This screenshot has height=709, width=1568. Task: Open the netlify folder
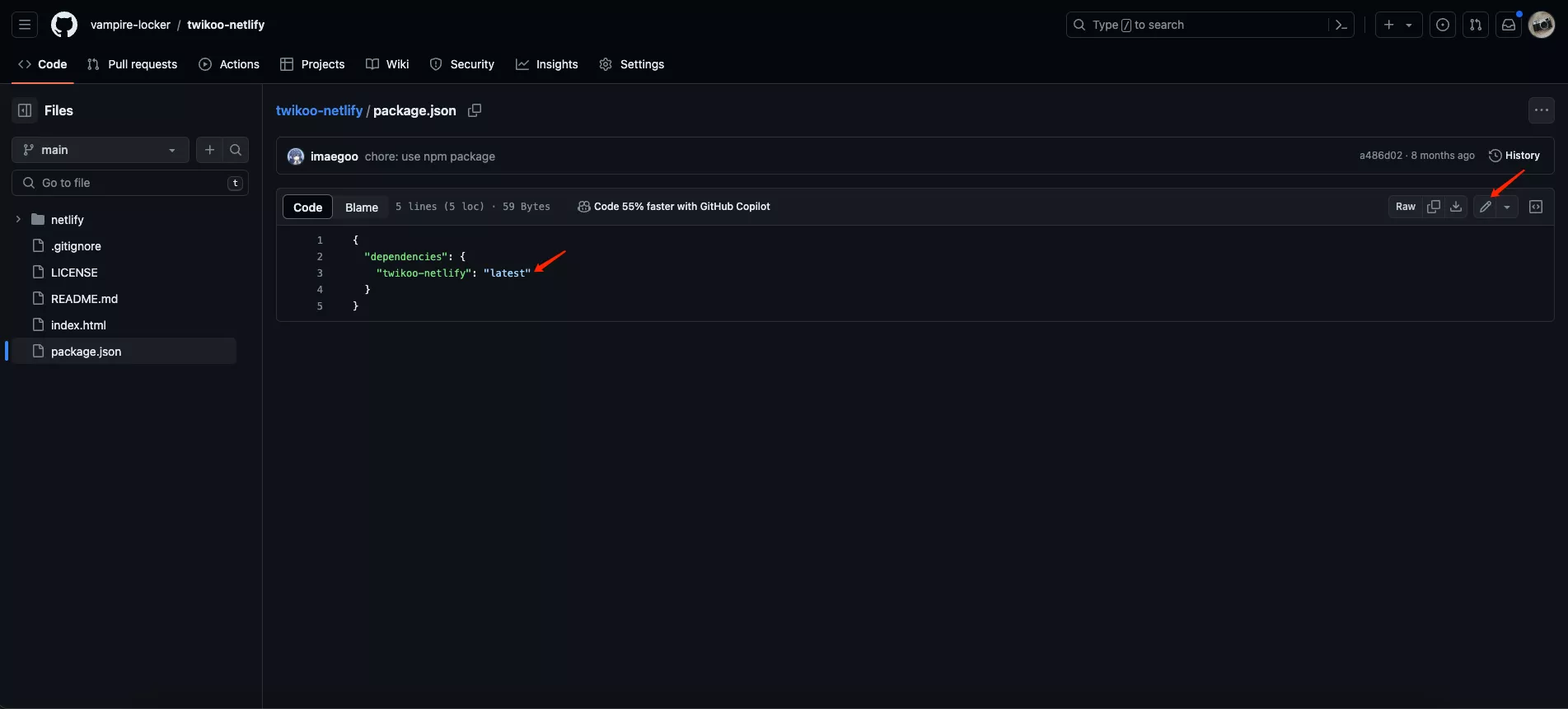[x=68, y=220]
